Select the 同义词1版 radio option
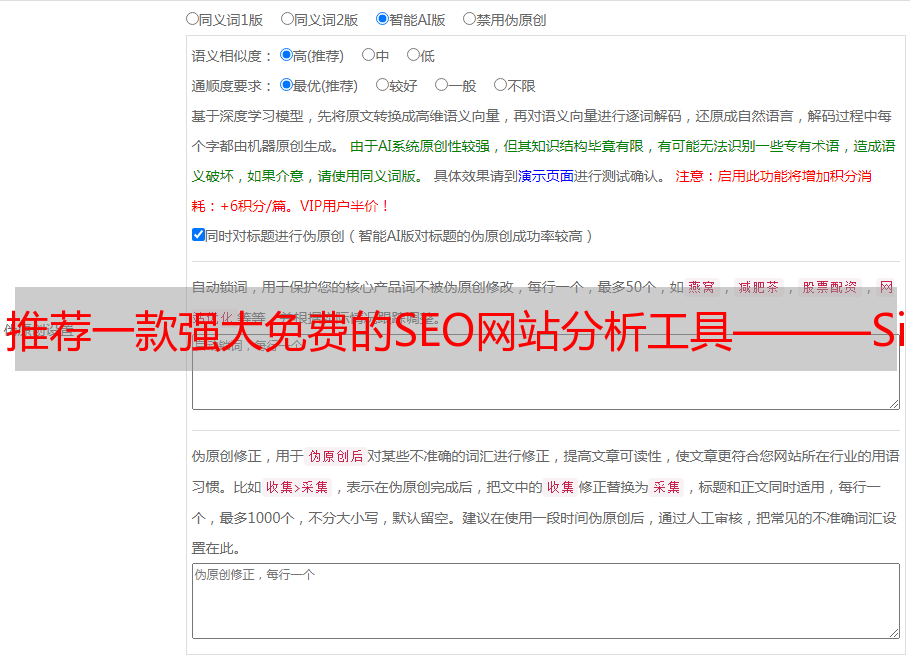This screenshot has height=658, width=911. (x=192, y=19)
